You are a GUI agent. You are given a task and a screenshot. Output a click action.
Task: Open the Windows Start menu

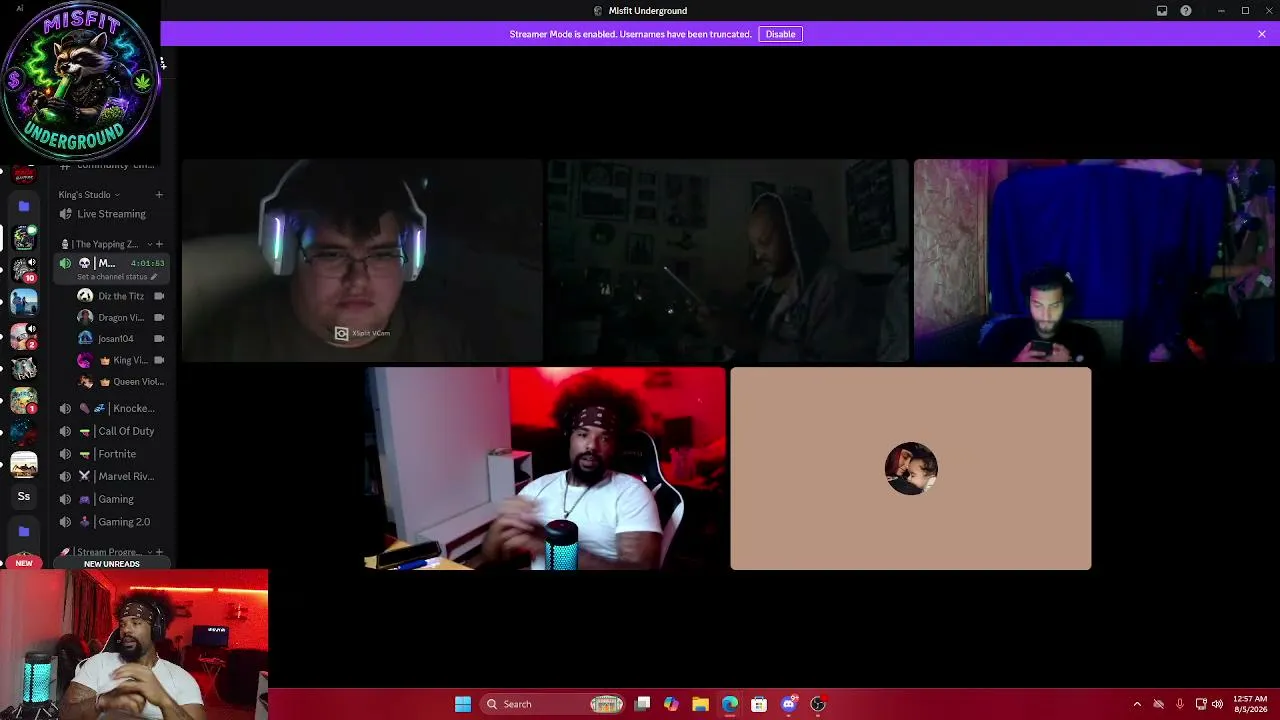coord(463,704)
